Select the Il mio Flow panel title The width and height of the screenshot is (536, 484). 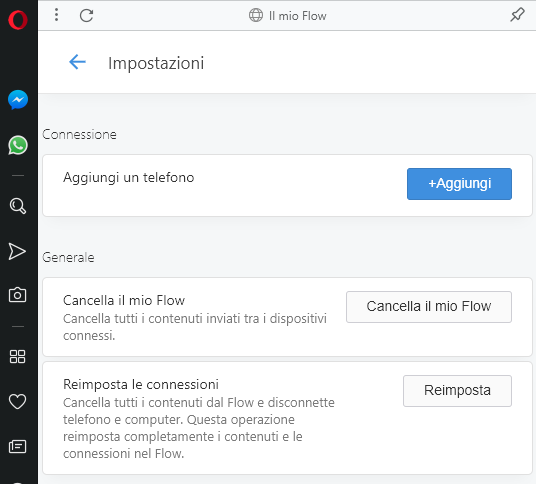coord(297,16)
